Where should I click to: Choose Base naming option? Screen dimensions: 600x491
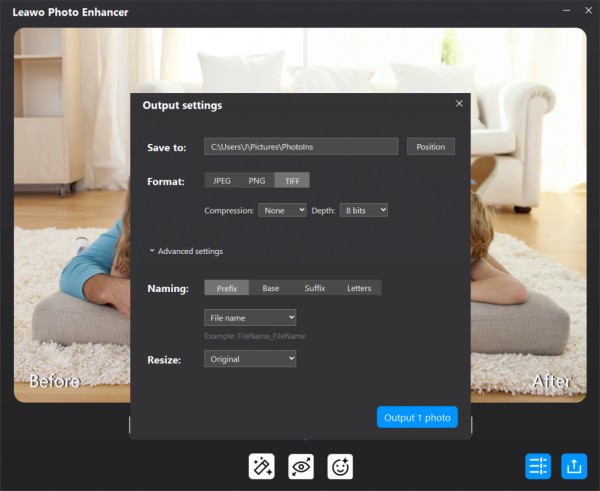pos(271,288)
